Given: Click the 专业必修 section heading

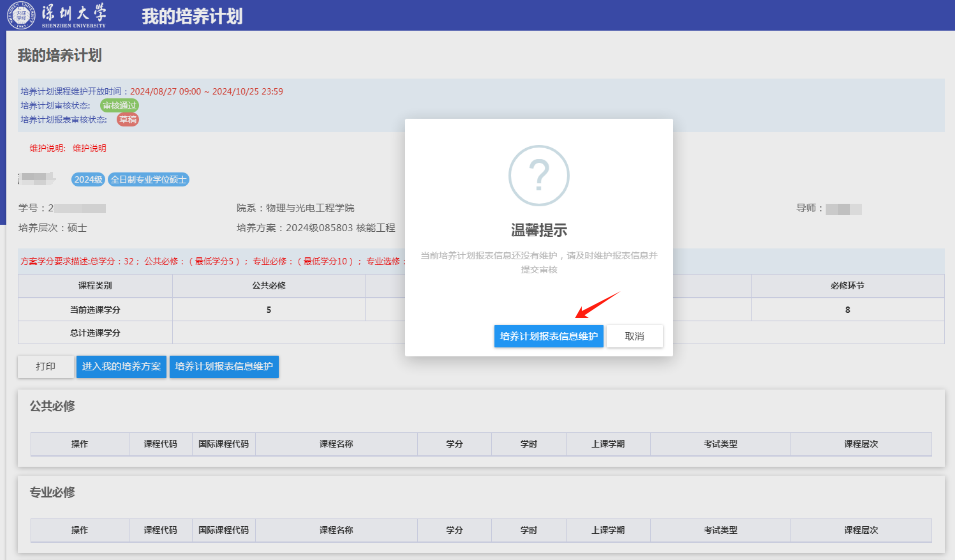Looking at the screenshot, I should (x=53, y=492).
